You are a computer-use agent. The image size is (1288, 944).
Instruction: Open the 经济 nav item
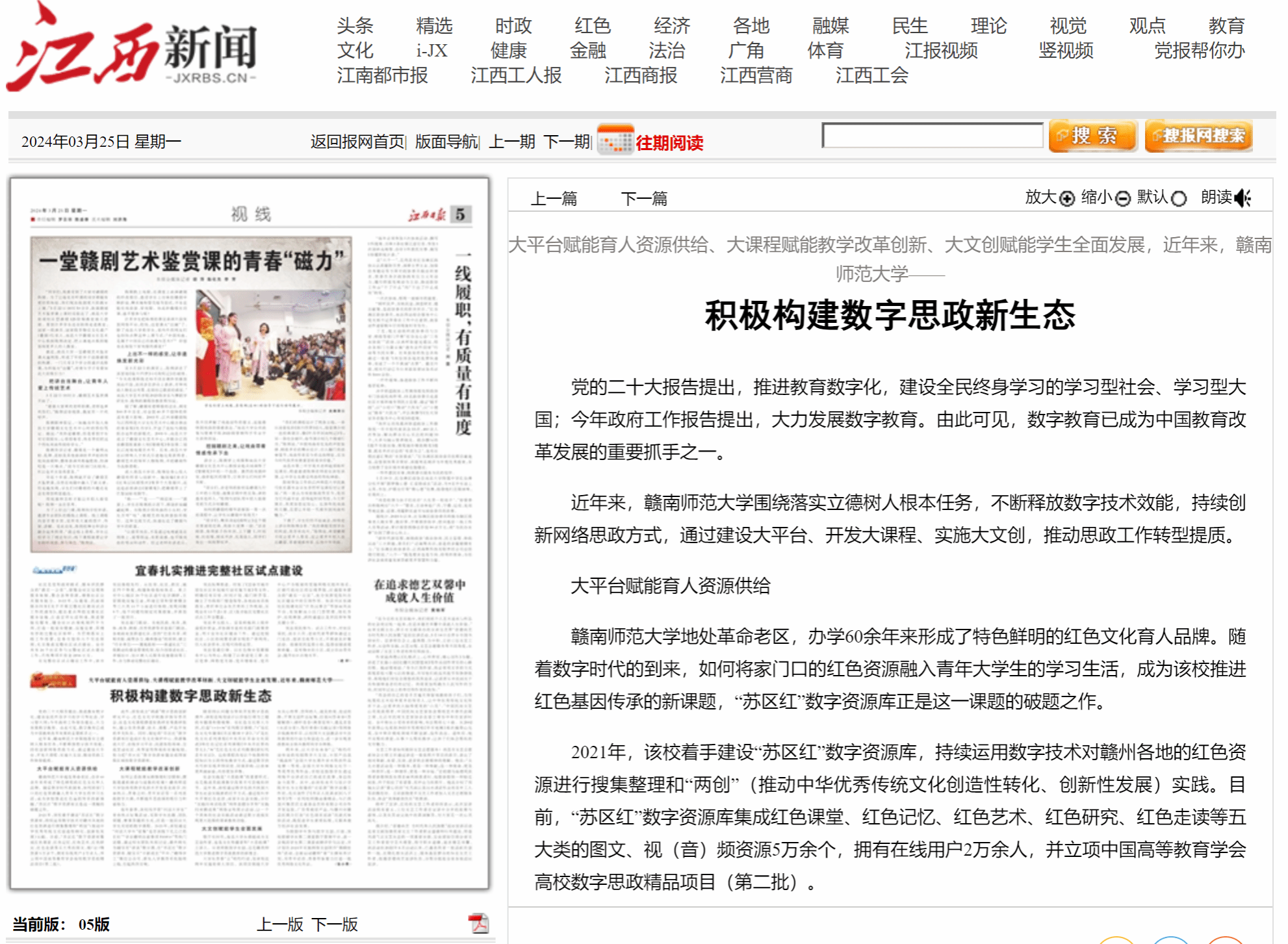pos(672,26)
